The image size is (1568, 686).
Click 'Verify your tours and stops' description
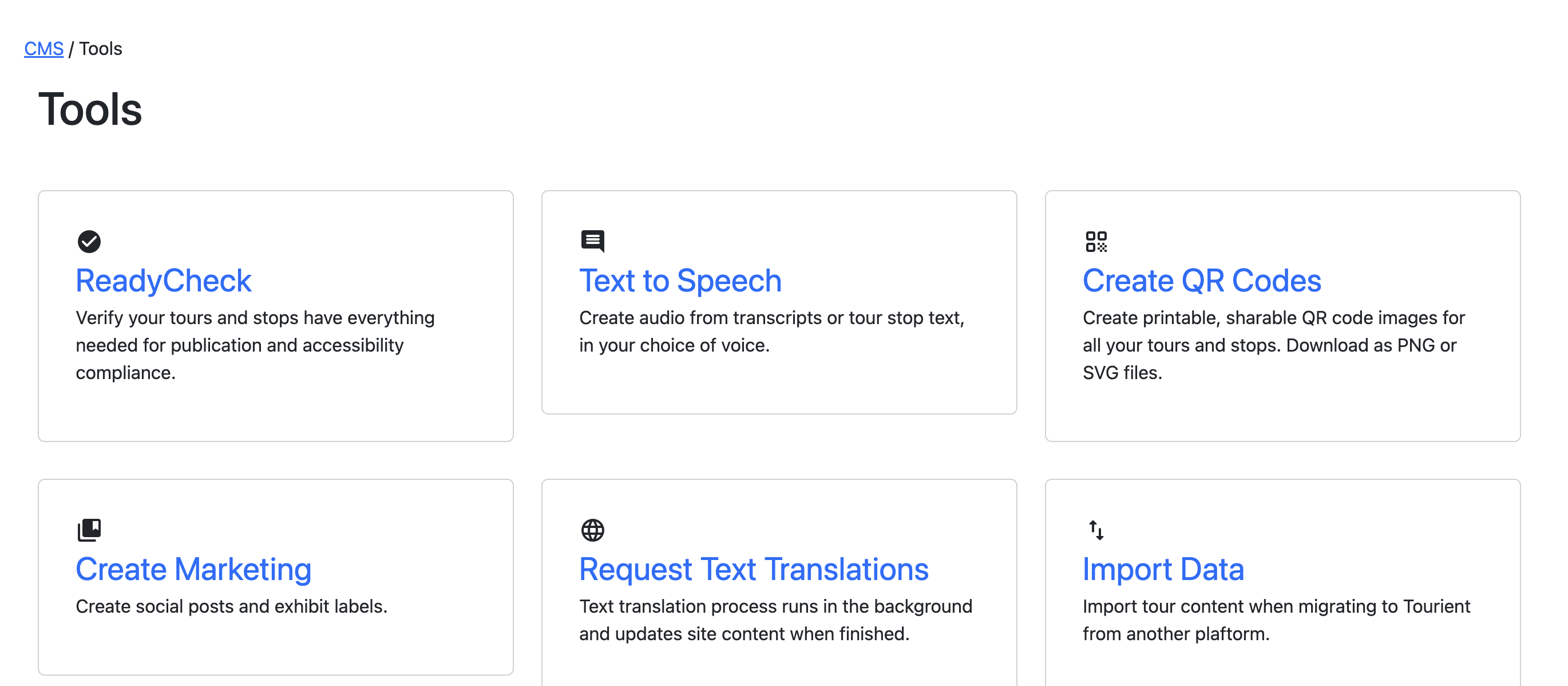[255, 345]
